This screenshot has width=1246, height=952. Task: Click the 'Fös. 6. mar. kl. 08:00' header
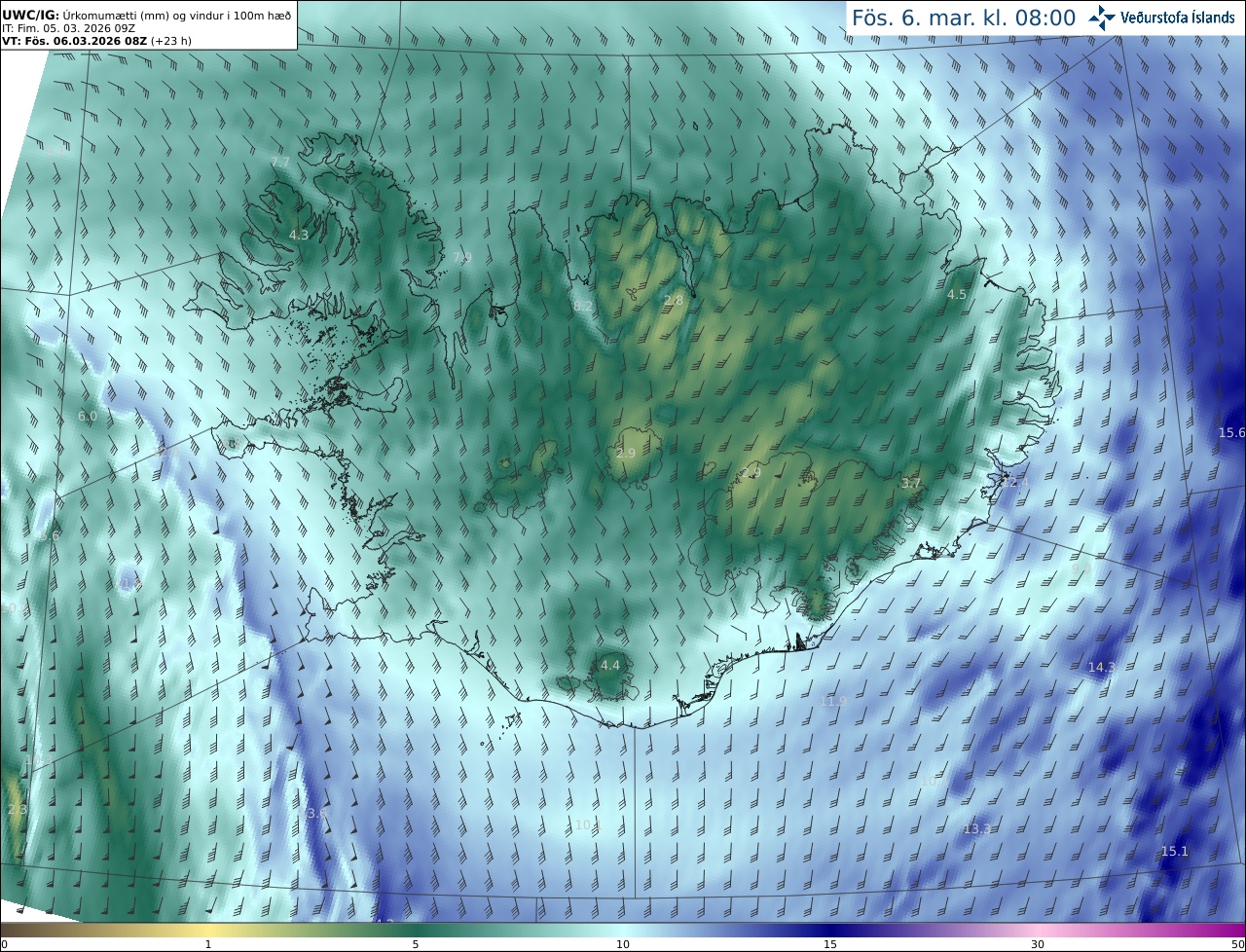(x=964, y=18)
